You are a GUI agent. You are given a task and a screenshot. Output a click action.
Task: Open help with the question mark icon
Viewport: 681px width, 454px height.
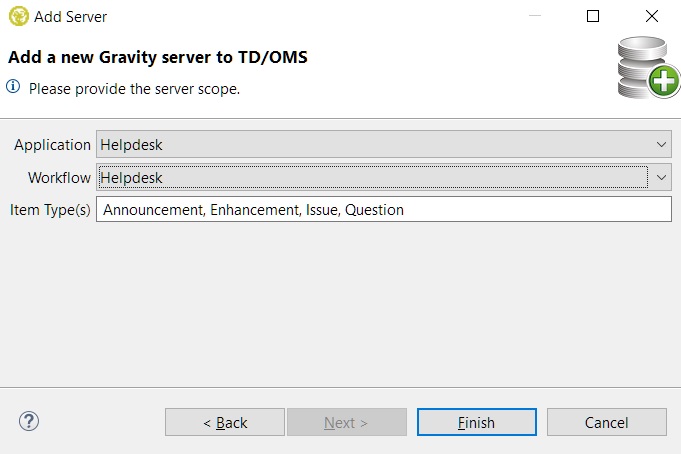click(29, 421)
